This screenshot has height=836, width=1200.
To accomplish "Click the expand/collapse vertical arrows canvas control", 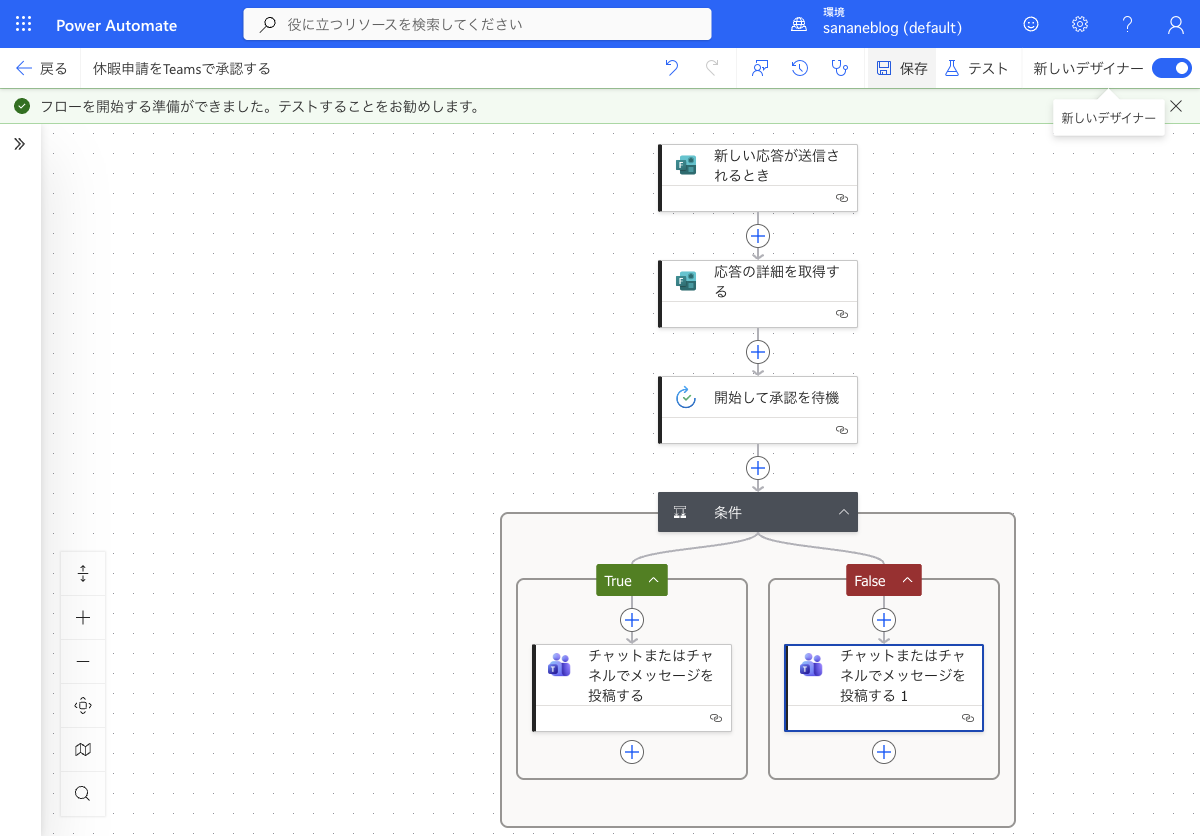I will click(x=83, y=574).
